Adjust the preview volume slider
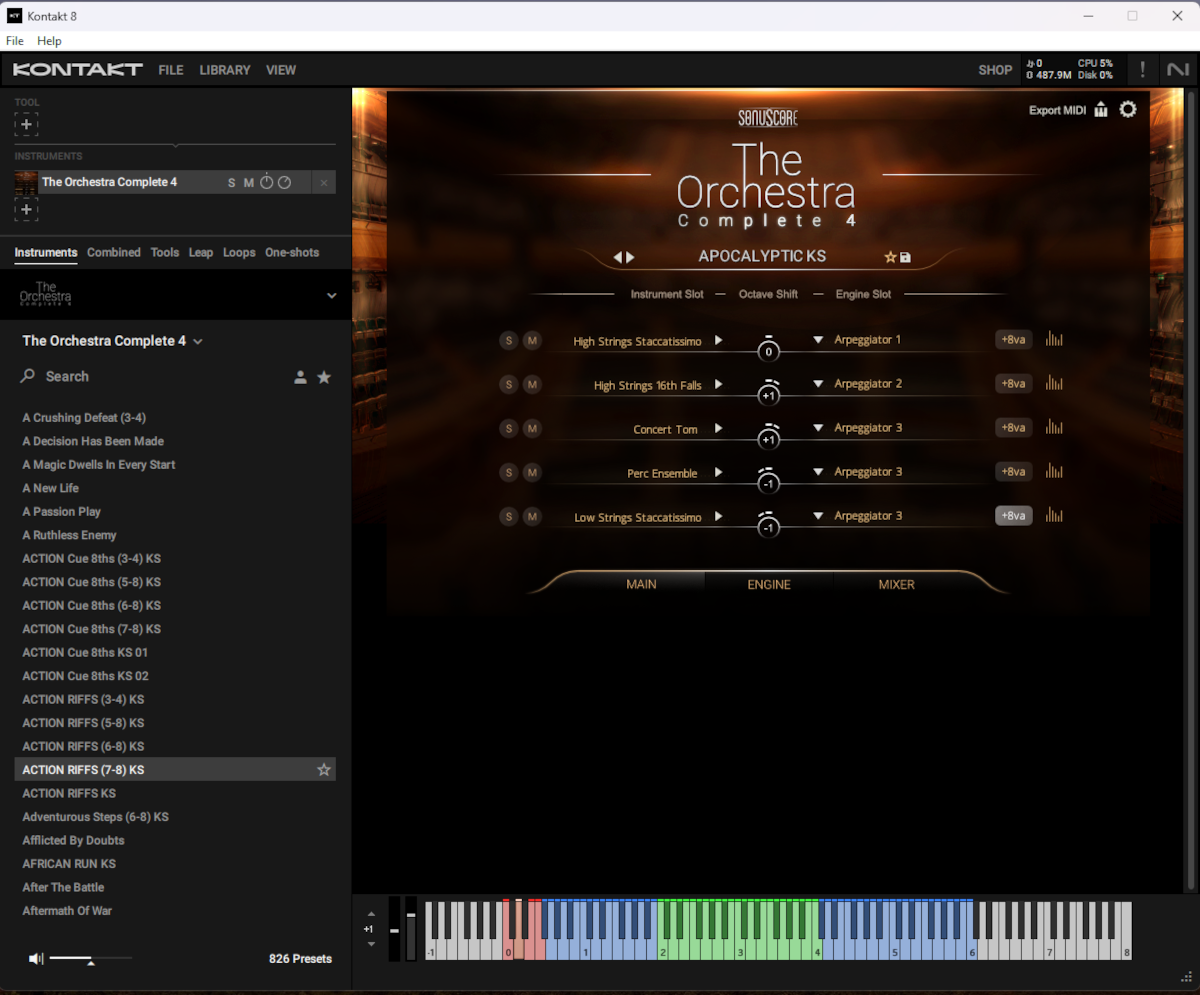Image resolution: width=1200 pixels, height=995 pixels. pos(90,959)
